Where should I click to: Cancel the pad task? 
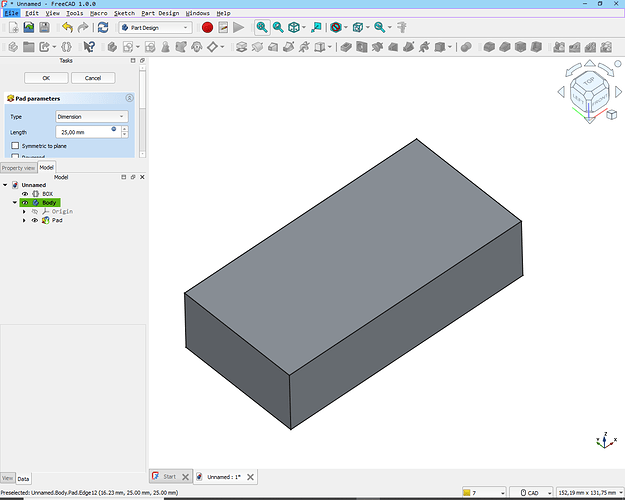click(93, 78)
